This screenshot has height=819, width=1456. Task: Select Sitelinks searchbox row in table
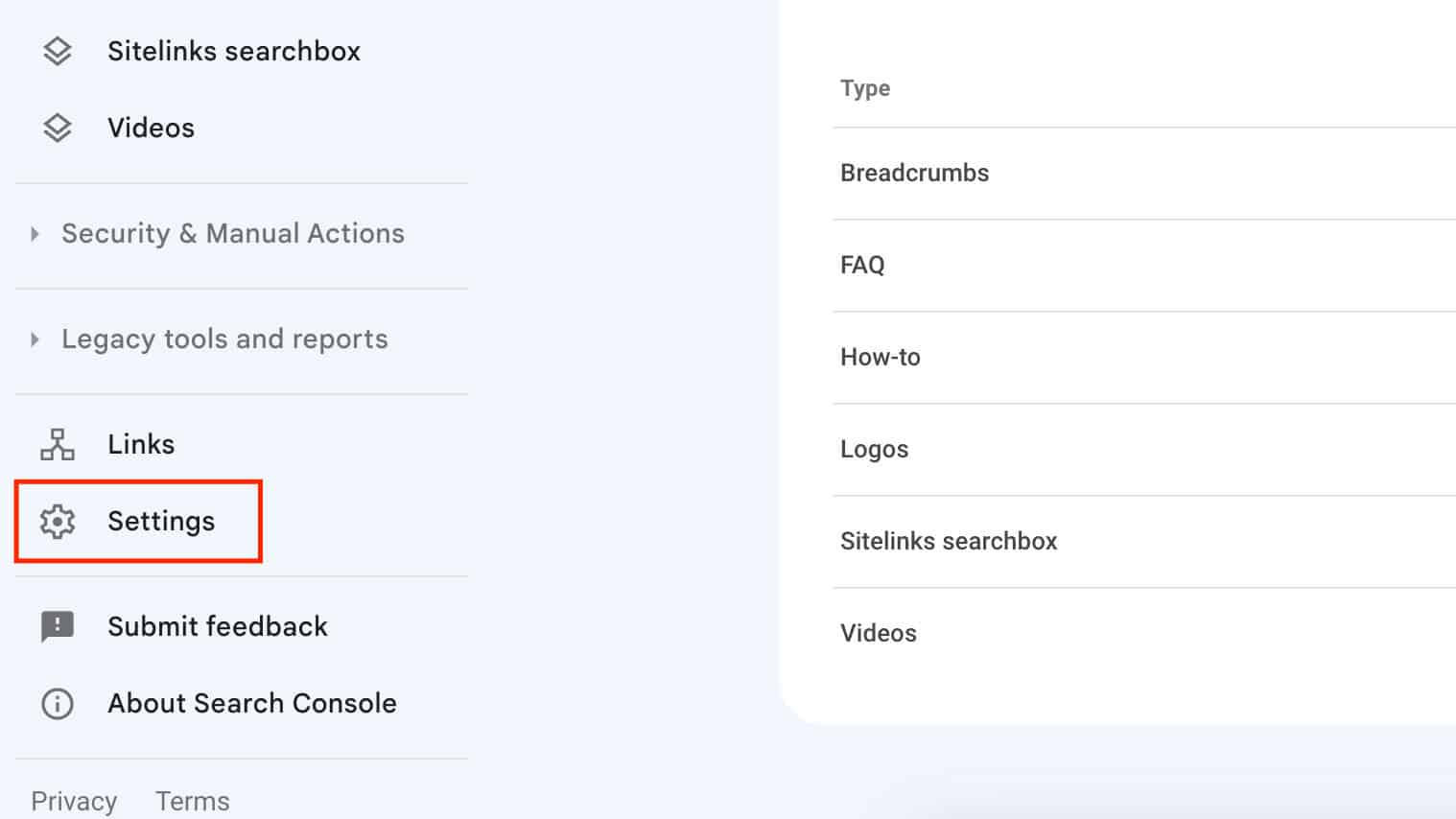click(1144, 542)
